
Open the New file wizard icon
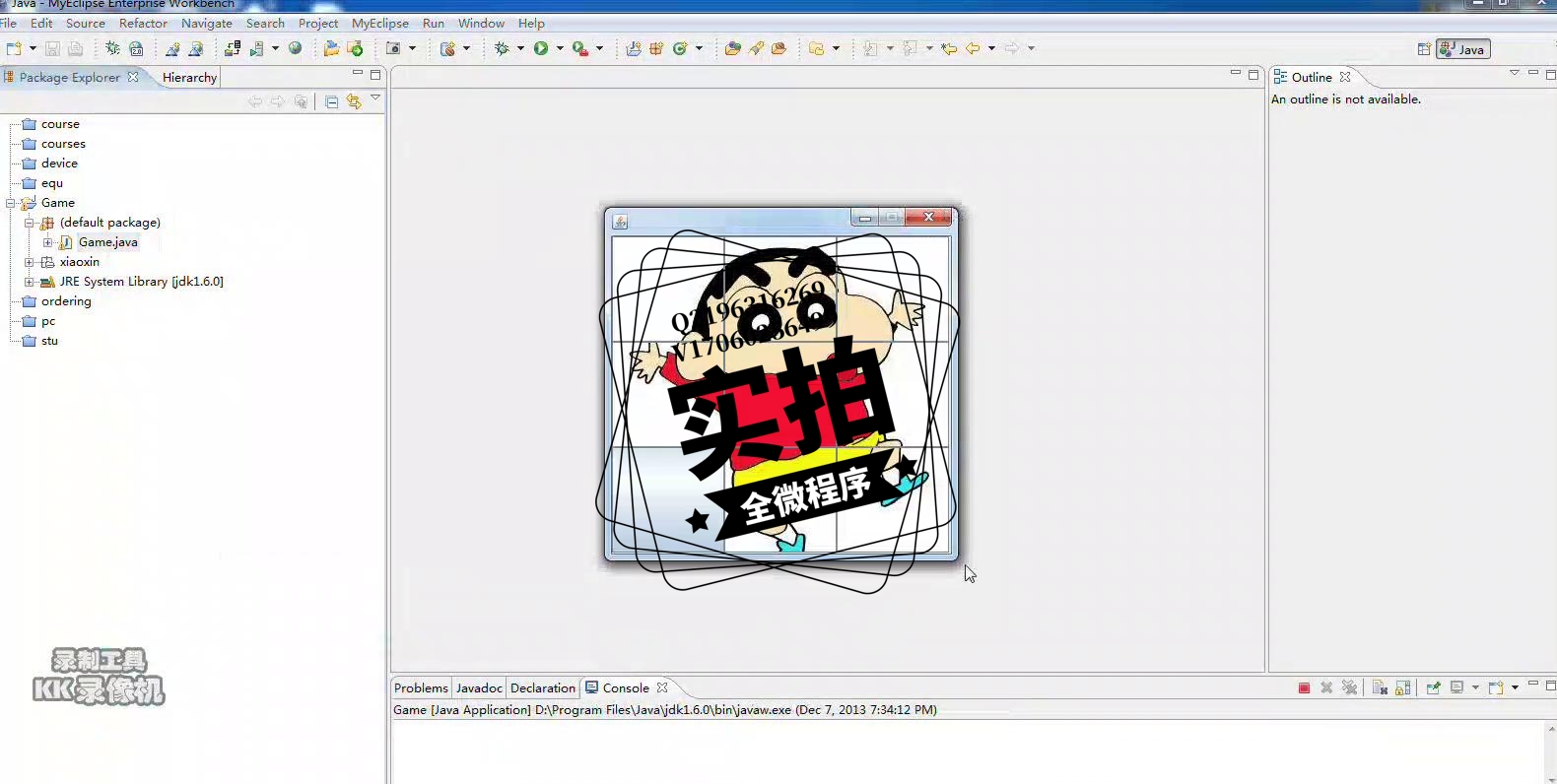point(14,48)
